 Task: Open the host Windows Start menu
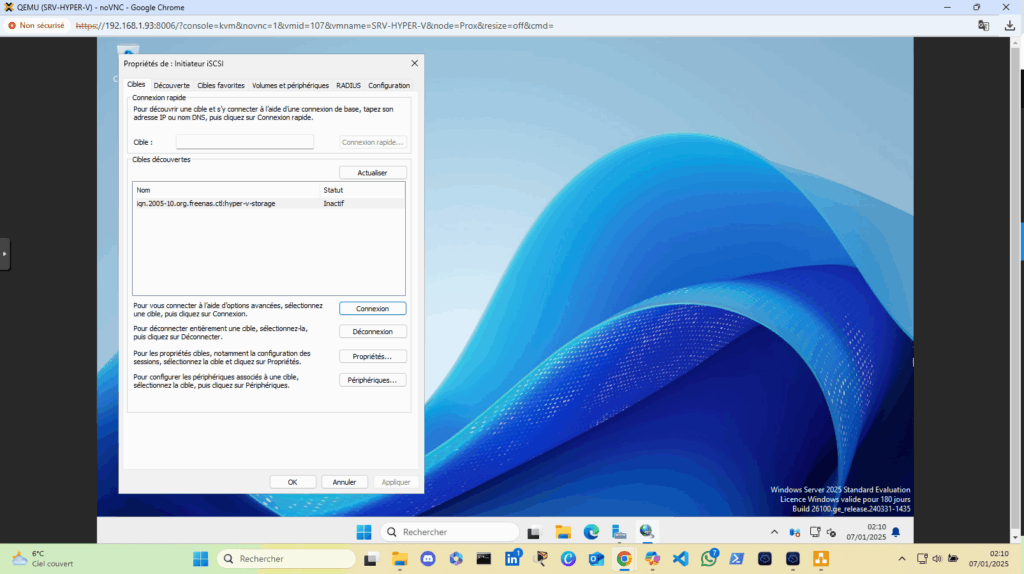click(200, 559)
